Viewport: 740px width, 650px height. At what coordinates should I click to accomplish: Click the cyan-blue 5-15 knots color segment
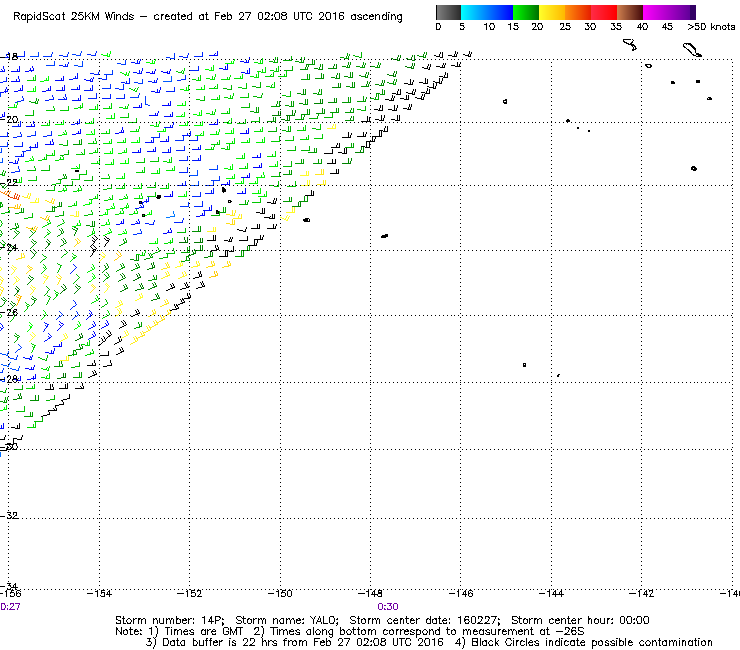pyautogui.click(x=487, y=12)
